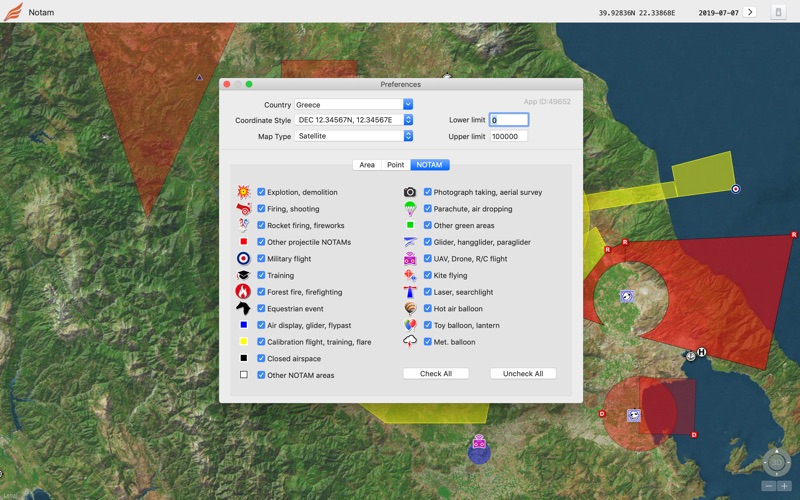Advance the date with the arrow button
The height and width of the screenshot is (500, 800).
click(749, 12)
